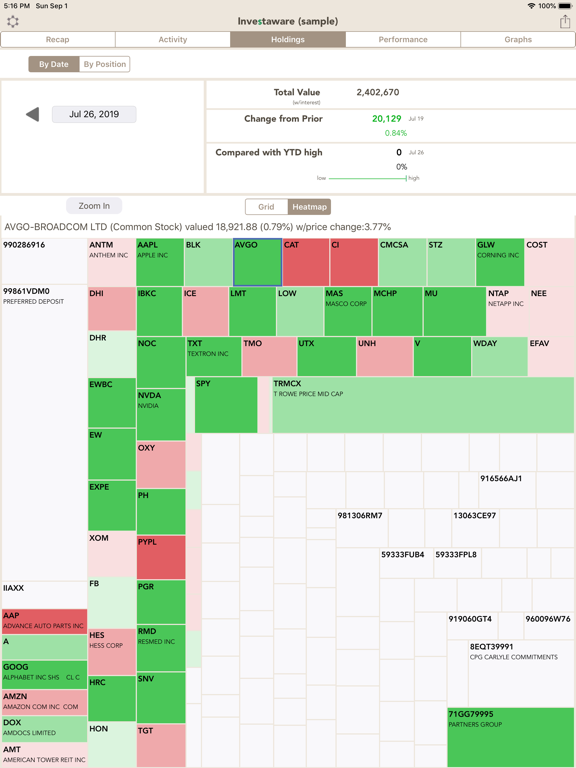Tap the SPY tile
Viewport: 576px width, 768px height.
(x=226, y=405)
